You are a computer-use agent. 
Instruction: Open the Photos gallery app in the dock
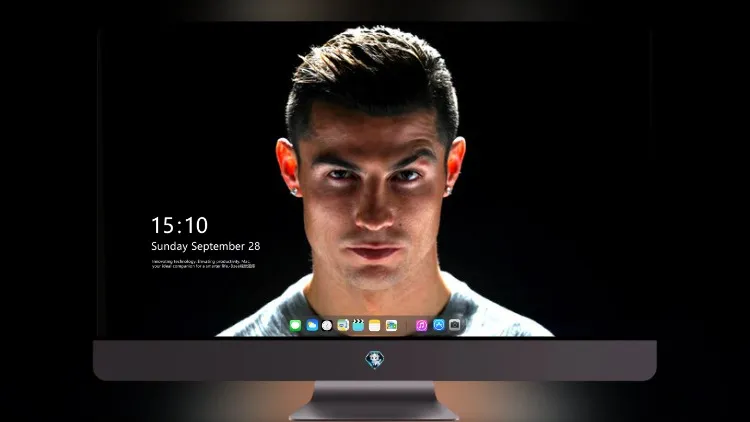click(391, 325)
